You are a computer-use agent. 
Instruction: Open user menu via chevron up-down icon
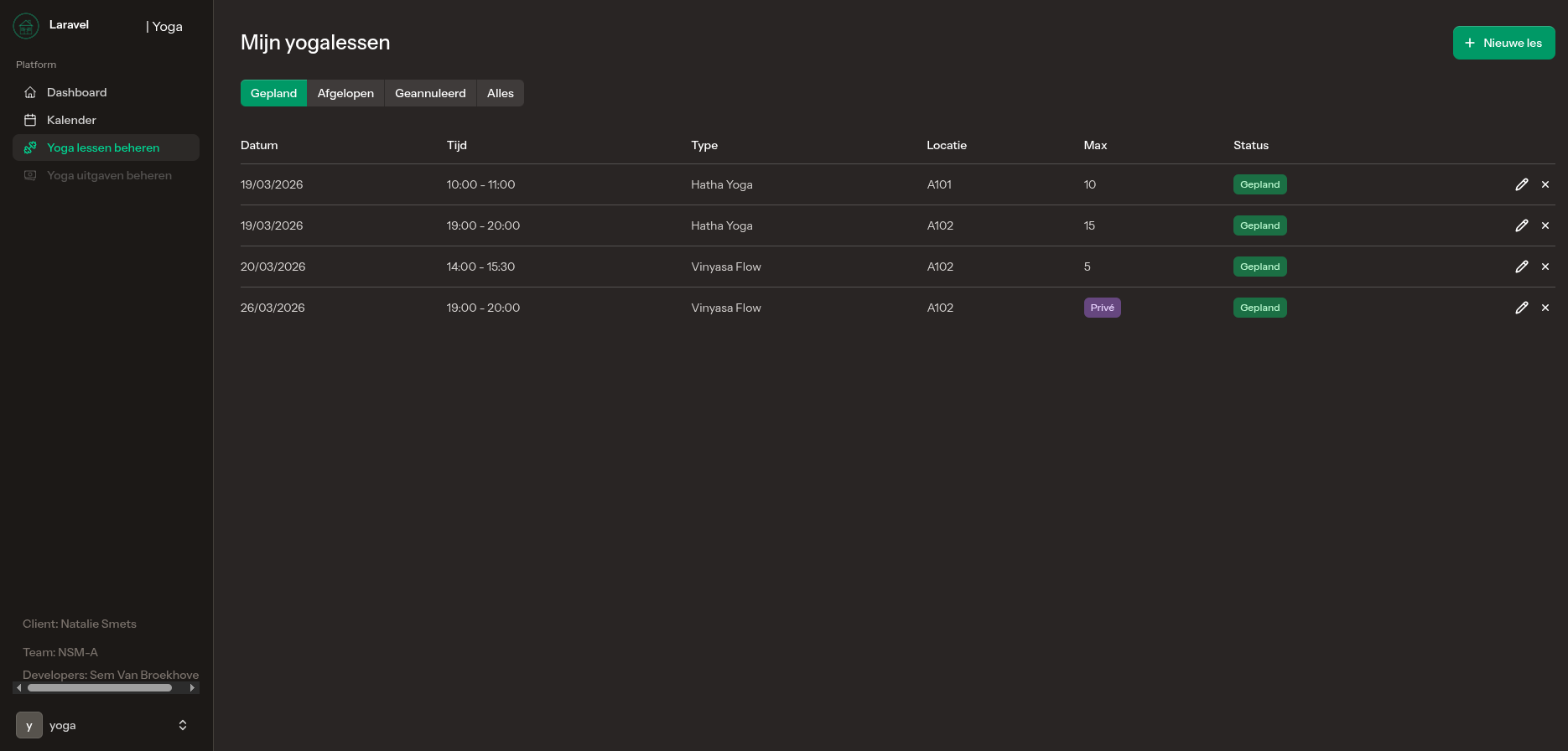click(x=183, y=725)
